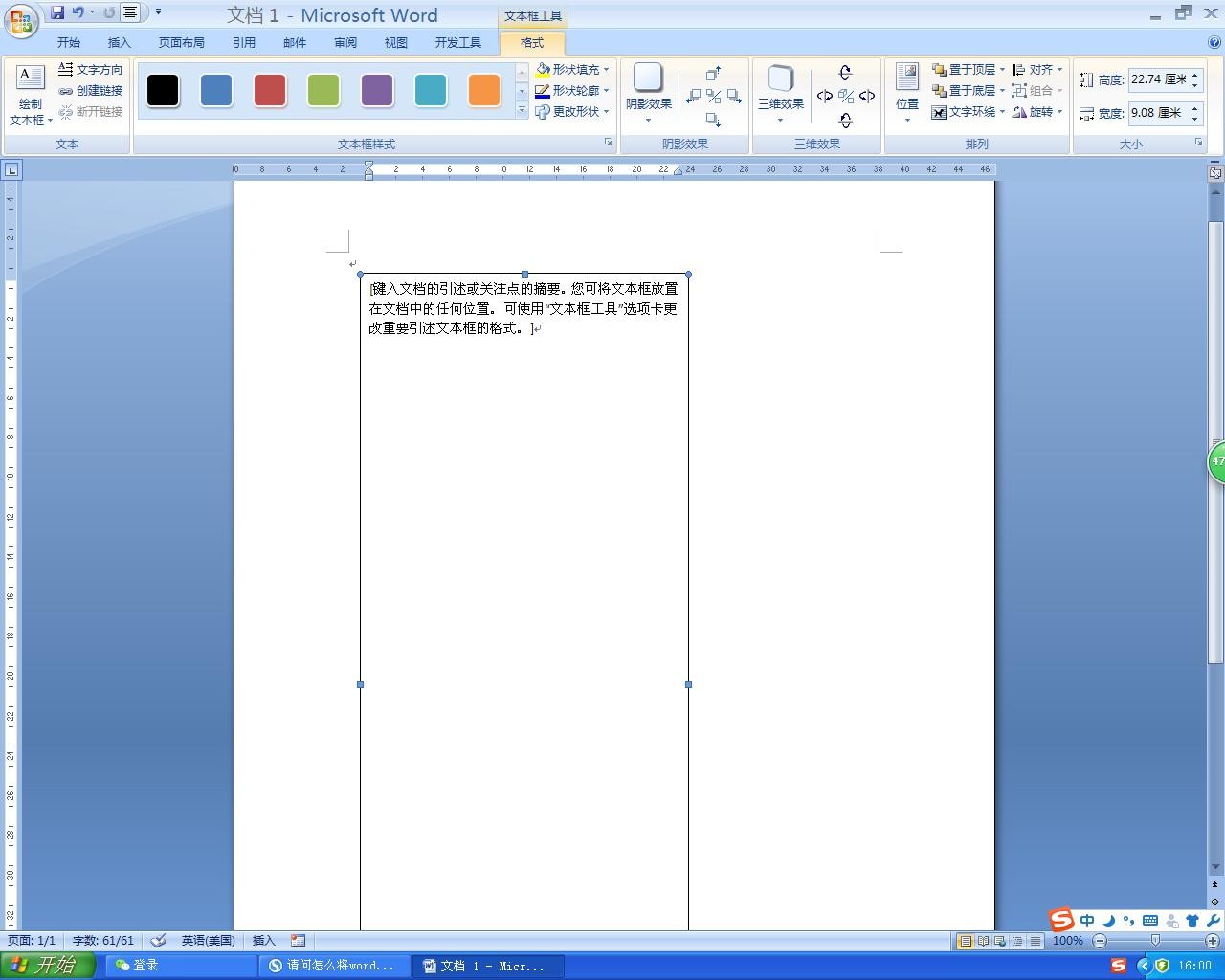Toggle insert mode (插入) in status bar
This screenshot has height=980, width=1225.
(x=263, y=941)
